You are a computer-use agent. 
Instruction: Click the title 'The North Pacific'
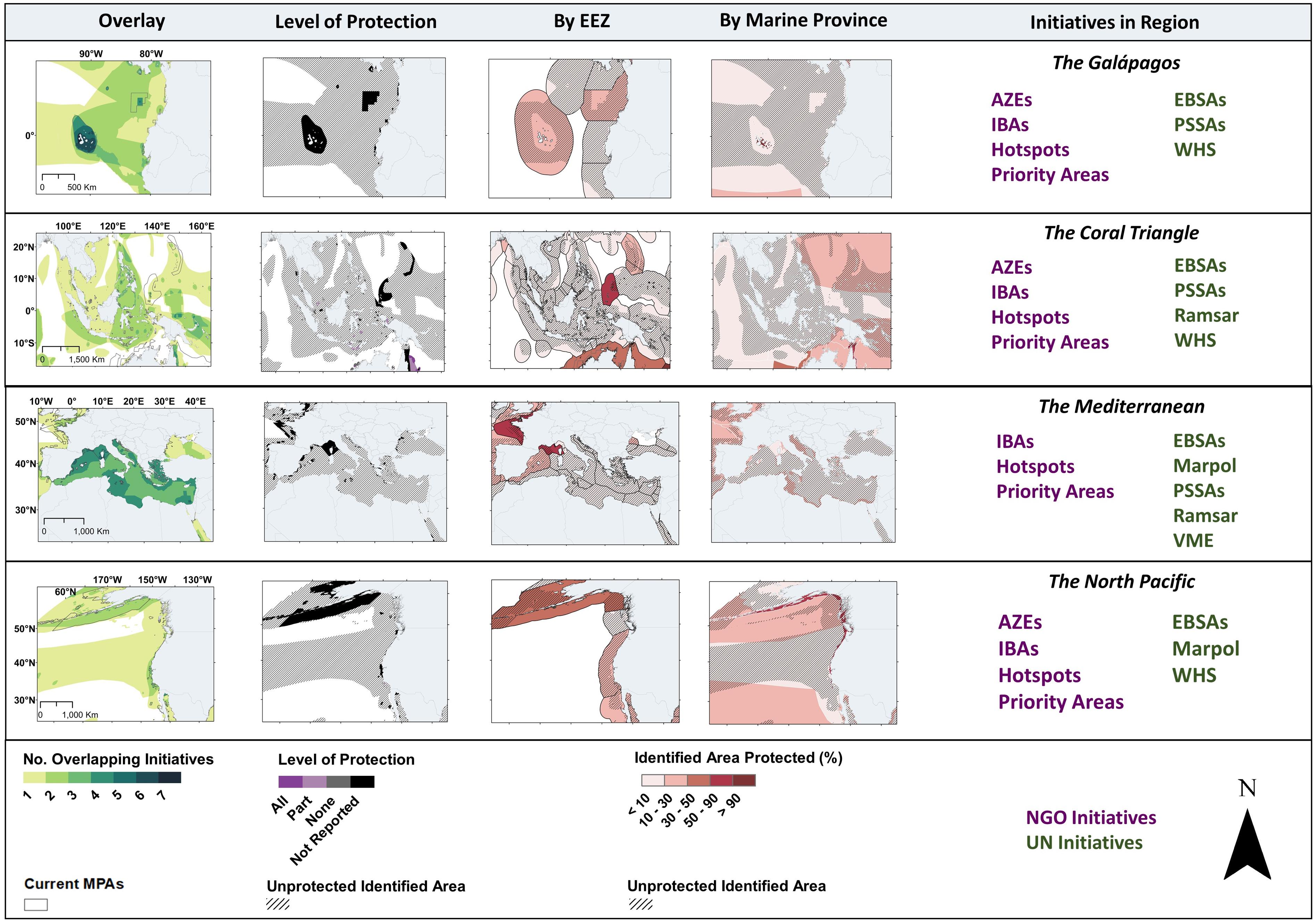[1122, 581]
